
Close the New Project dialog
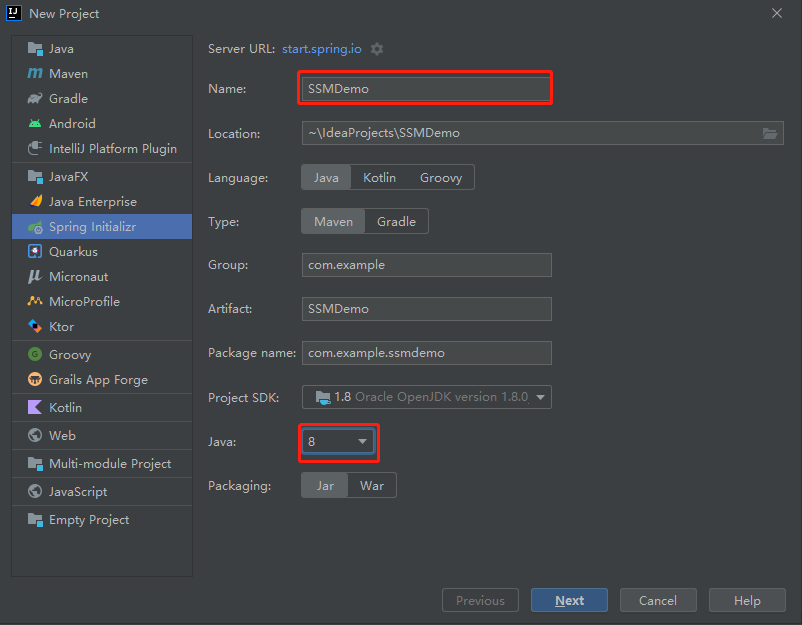click(x=777, y=13)
